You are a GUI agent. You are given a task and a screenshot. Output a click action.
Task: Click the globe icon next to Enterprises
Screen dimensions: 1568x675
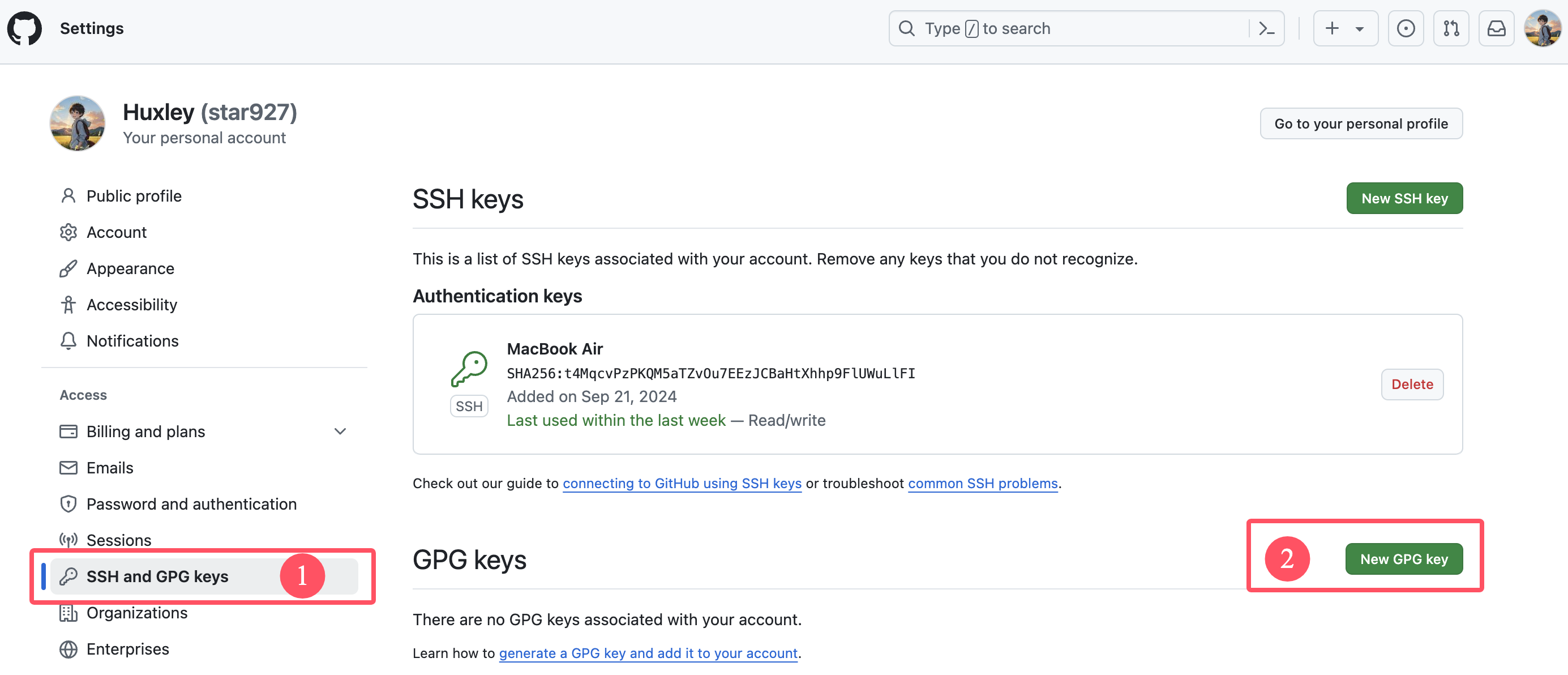68,649
